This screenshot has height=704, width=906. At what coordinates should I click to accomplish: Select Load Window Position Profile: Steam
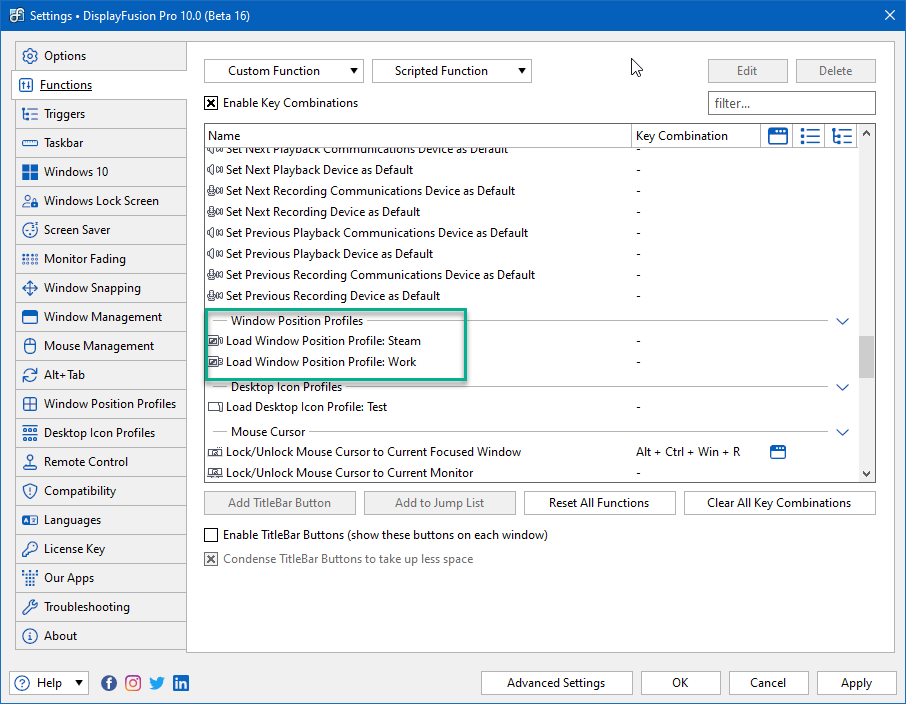(x=532, y=341)
